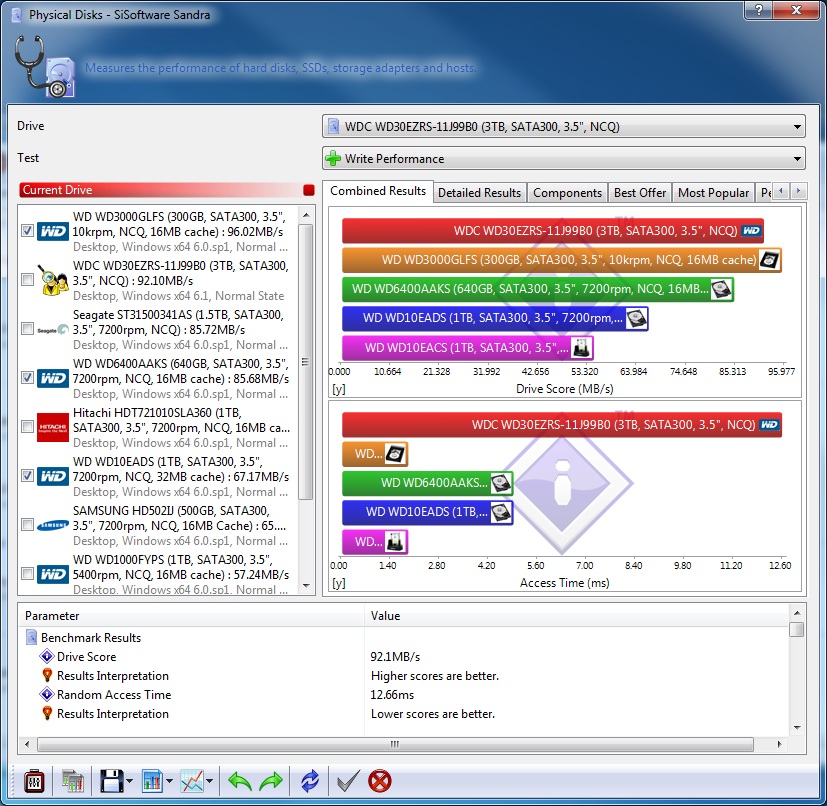Click the tab strip scroll left arrow
The width and height of the screenshot is (827, 806).
click(781, 191)
